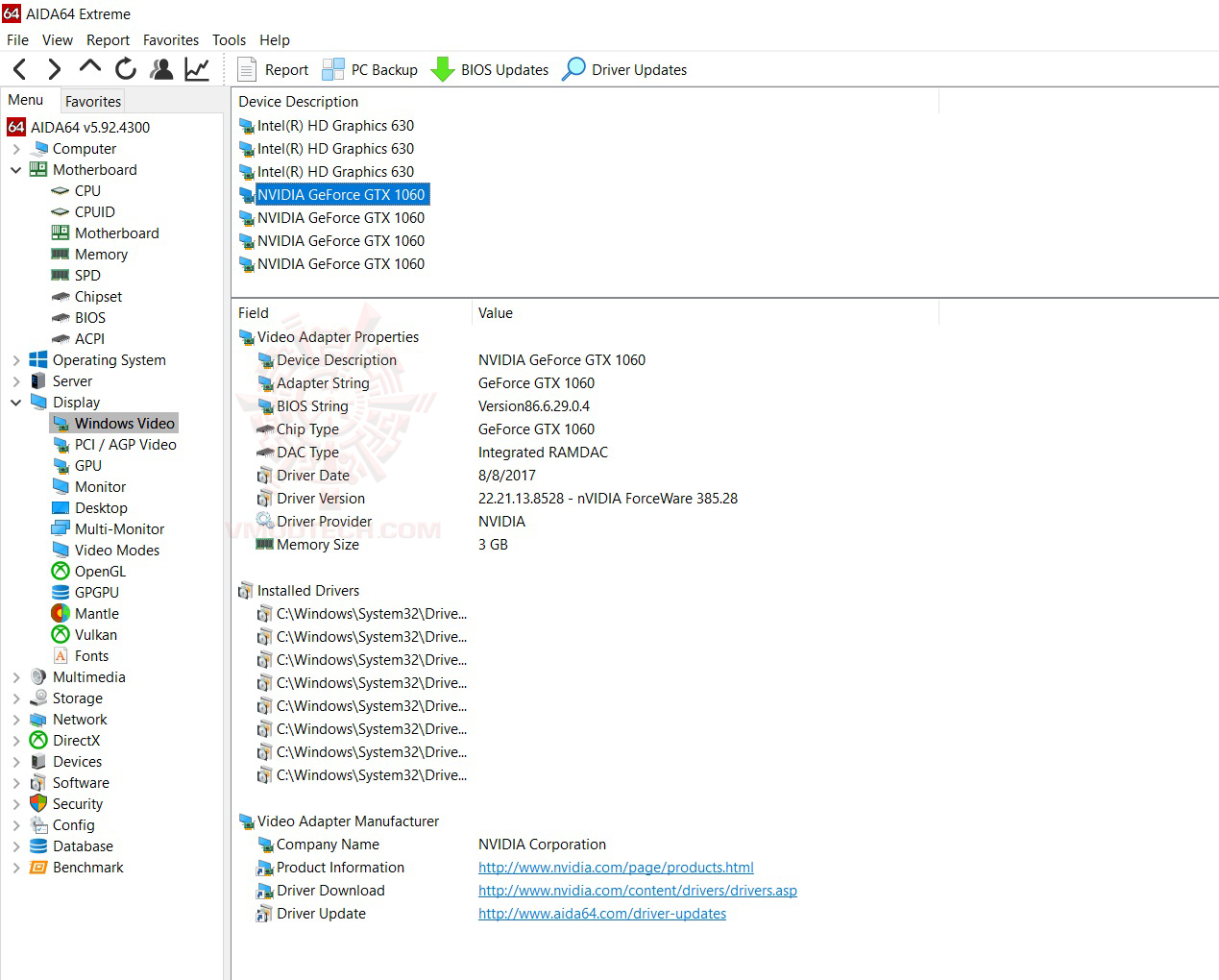Expand the Storage tree node
Viewport: 1219px width, 980px height.
coord(16,698)
